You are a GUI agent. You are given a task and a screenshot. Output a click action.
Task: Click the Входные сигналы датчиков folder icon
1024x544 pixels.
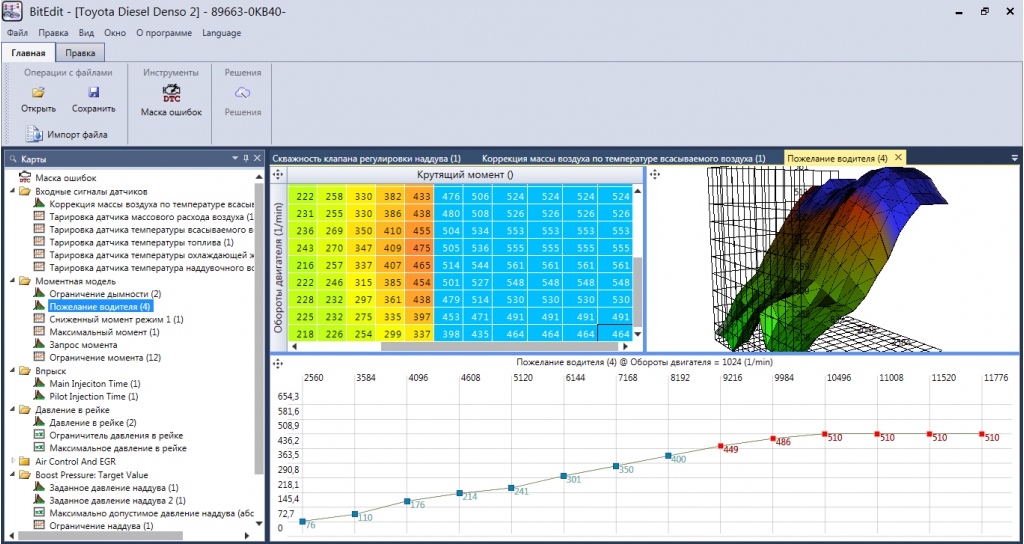[25, 191]
